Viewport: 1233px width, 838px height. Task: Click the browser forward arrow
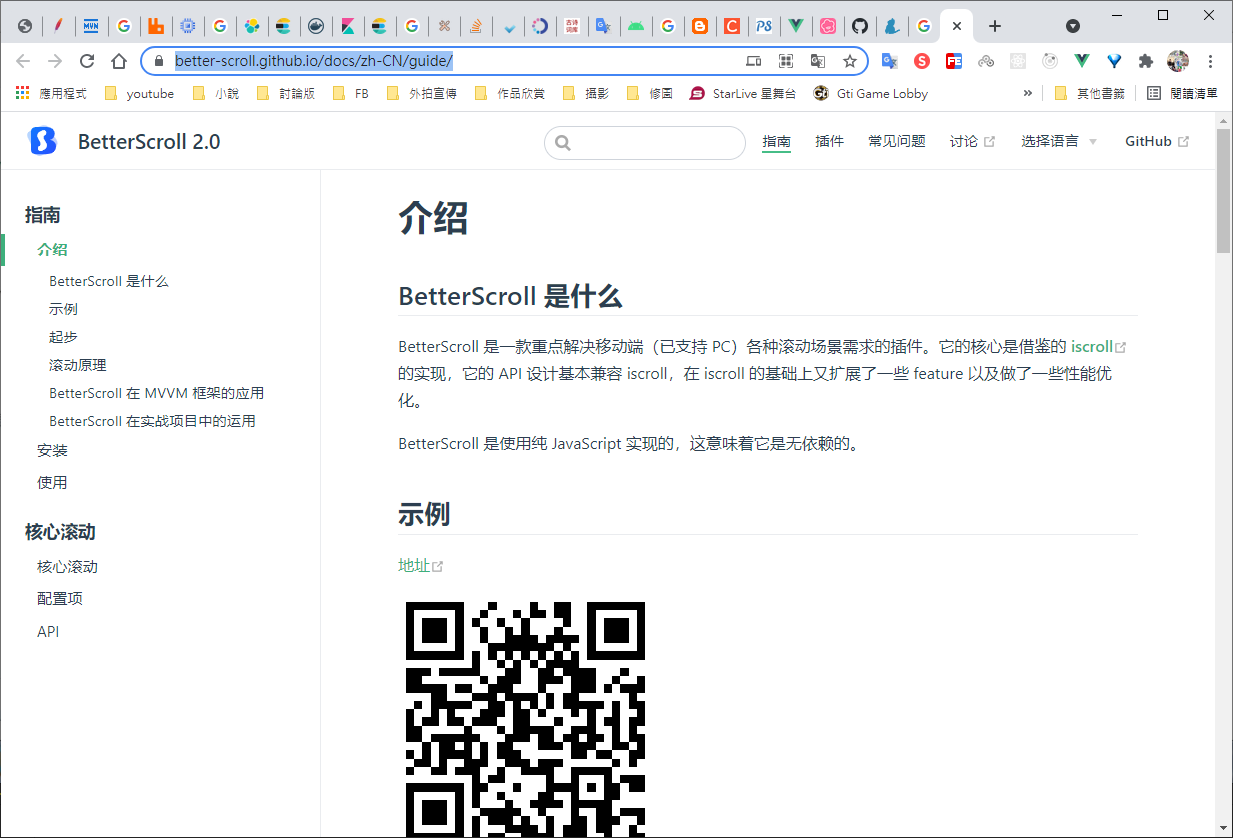[55, 61]
